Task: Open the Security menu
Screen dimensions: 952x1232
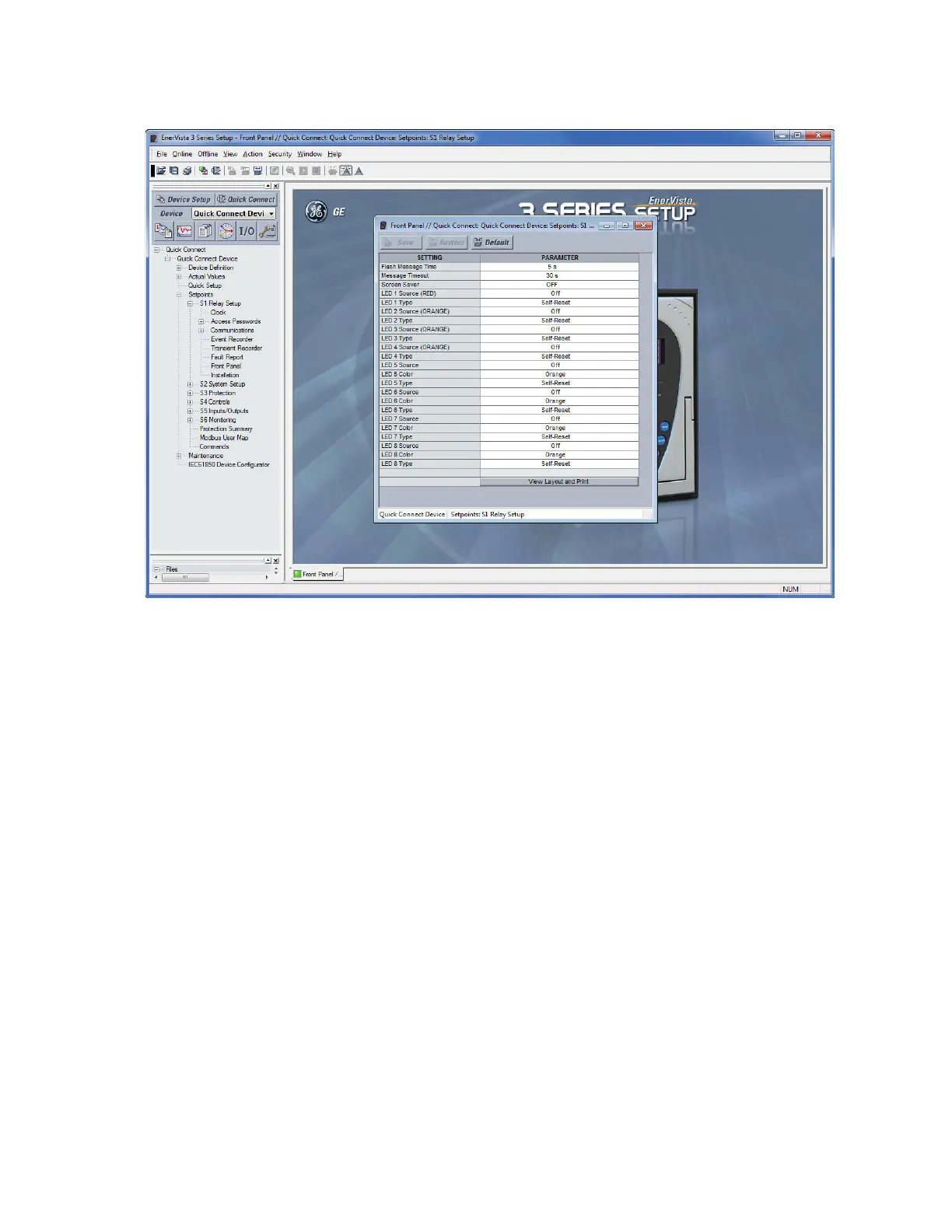Action: click(x=280, y=154)
